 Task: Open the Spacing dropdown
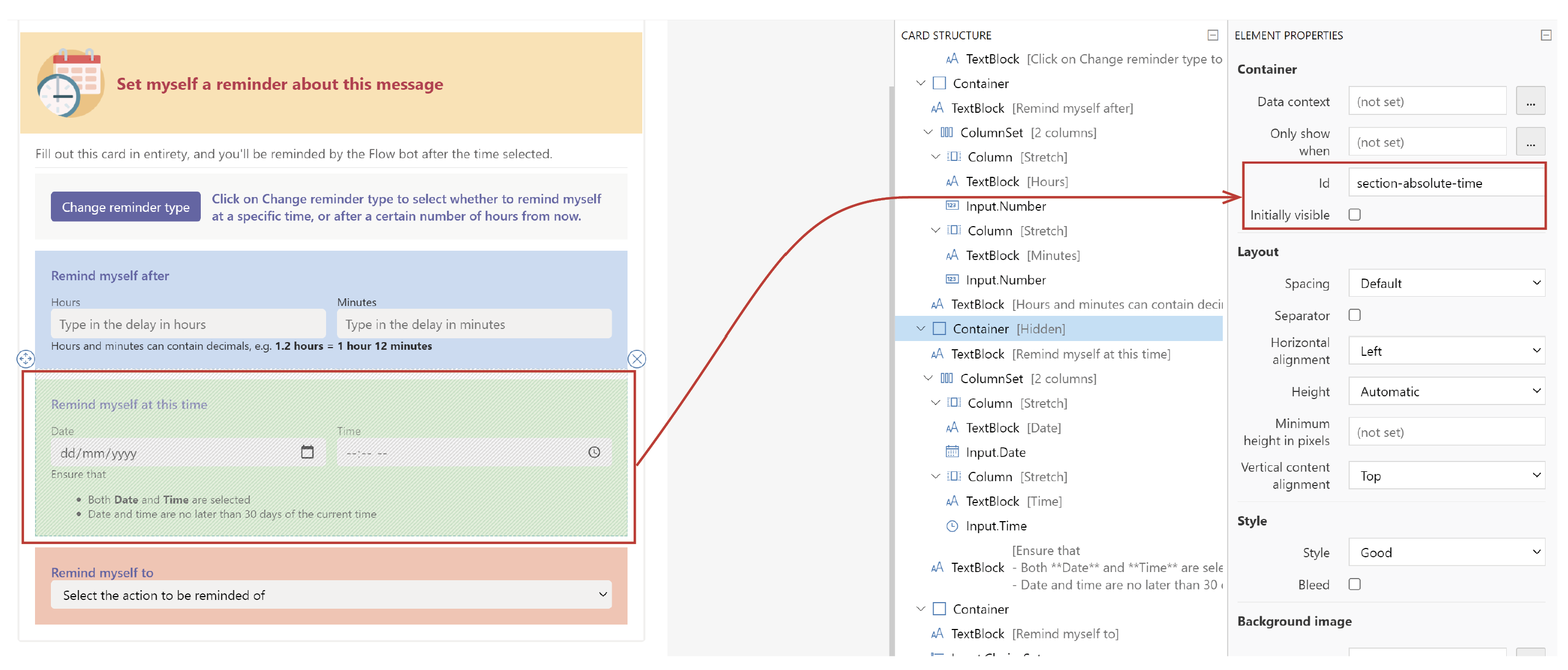pyautogui.click(x=1445, y=283)
